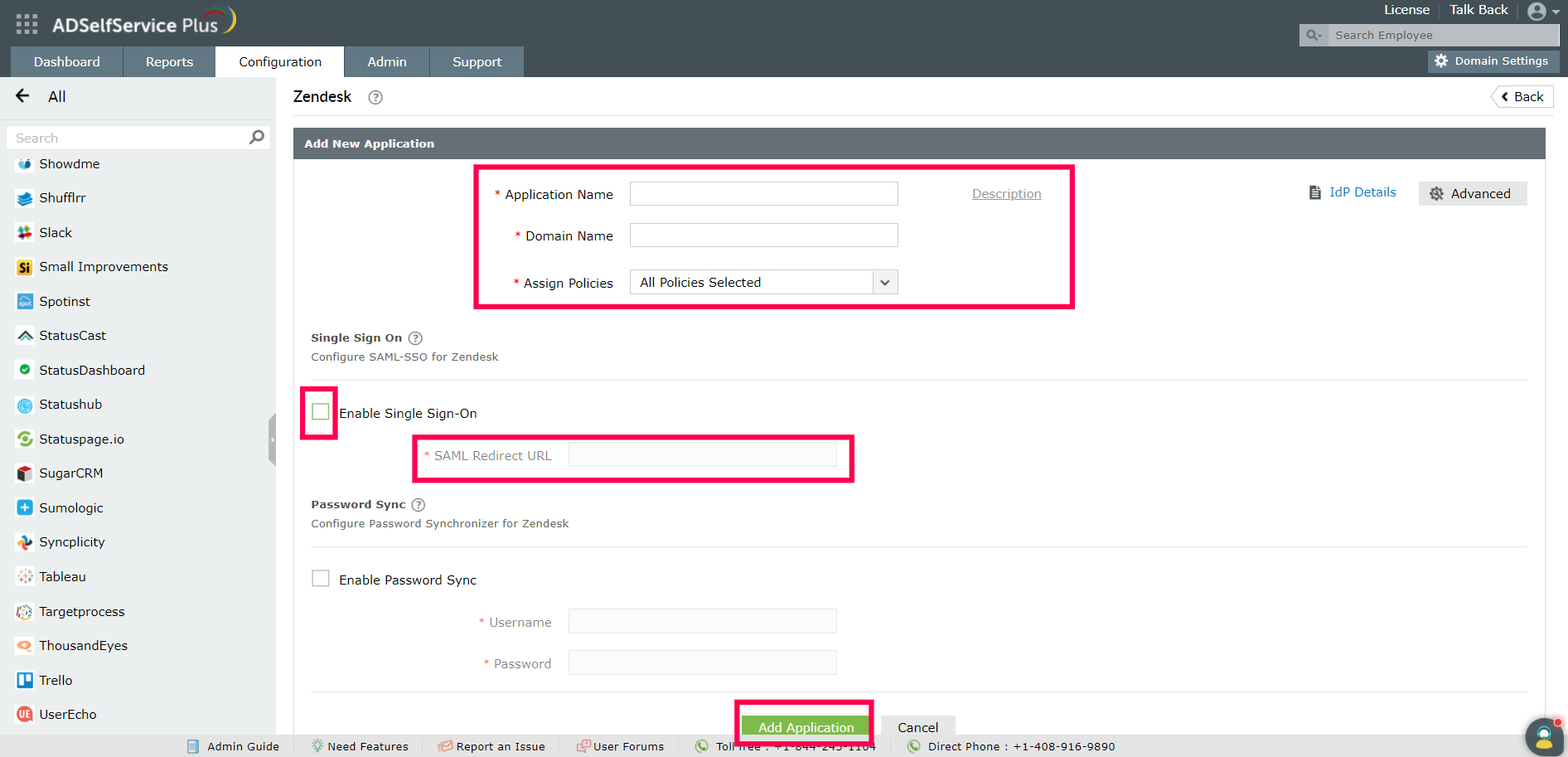Open the Advanced settings button

1473,194
